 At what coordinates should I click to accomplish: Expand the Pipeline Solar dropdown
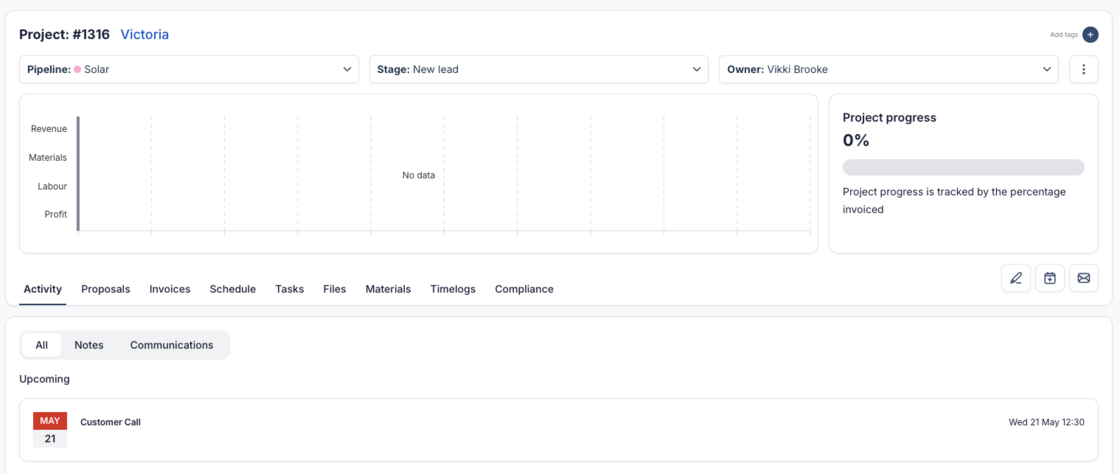(x=188, y=69)
